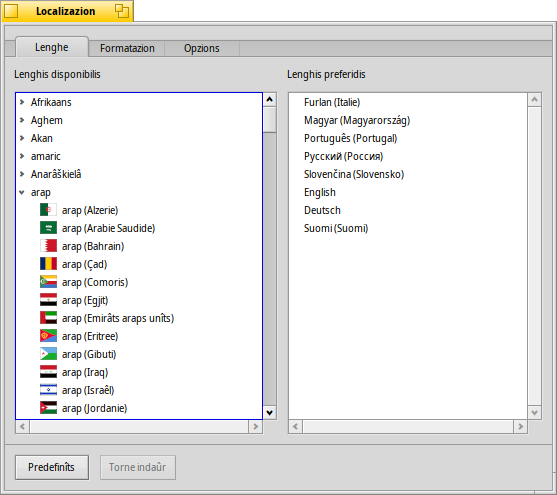Click the Iraq flag icon

48,372
